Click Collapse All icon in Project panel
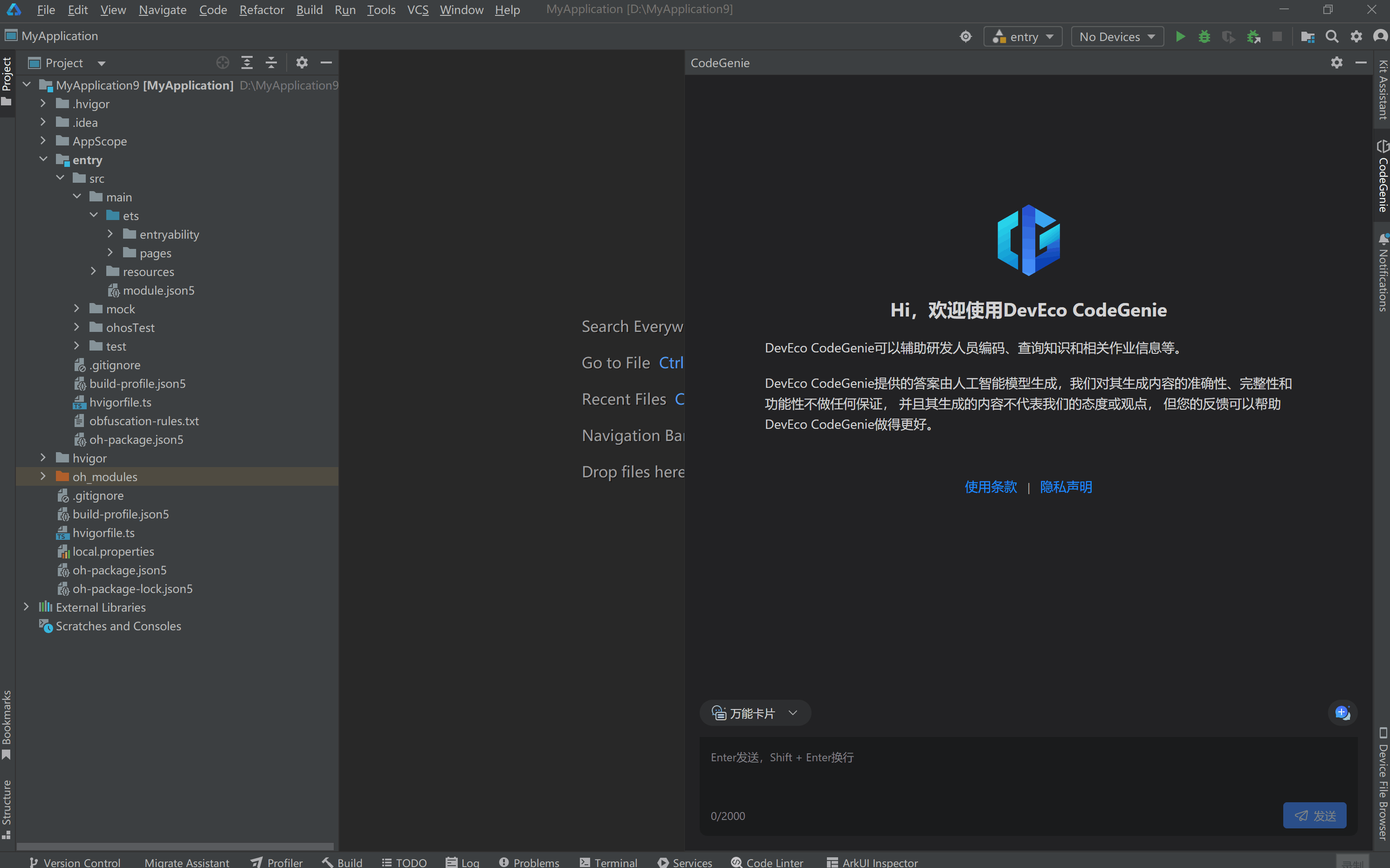This screenshot has height=868, width=1390. click(x=271, y=62)
